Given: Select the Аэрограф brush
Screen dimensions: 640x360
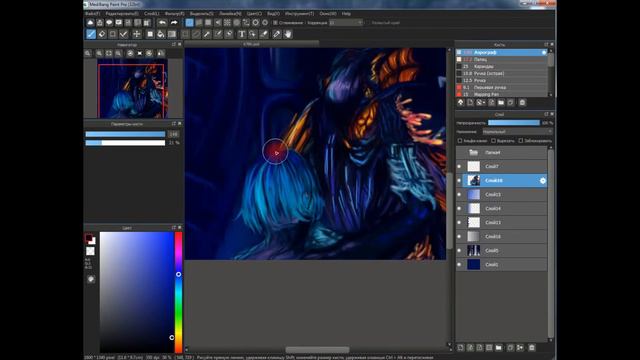Looking at the screenshot, I should (x=501, y=52).
